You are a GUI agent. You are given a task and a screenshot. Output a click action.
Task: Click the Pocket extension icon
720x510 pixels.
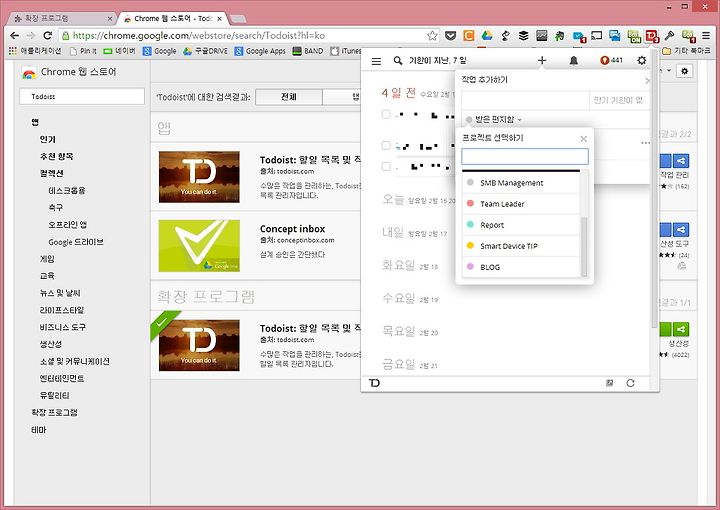pyautogui.click(x=450, y=35)
